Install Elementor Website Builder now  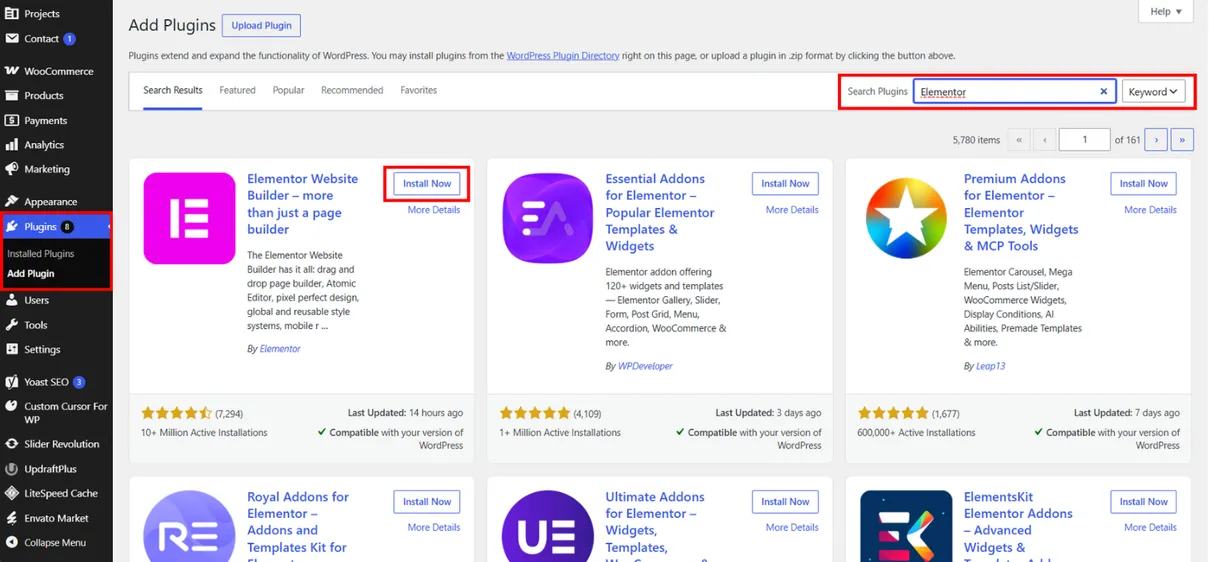tap(427, 184)
